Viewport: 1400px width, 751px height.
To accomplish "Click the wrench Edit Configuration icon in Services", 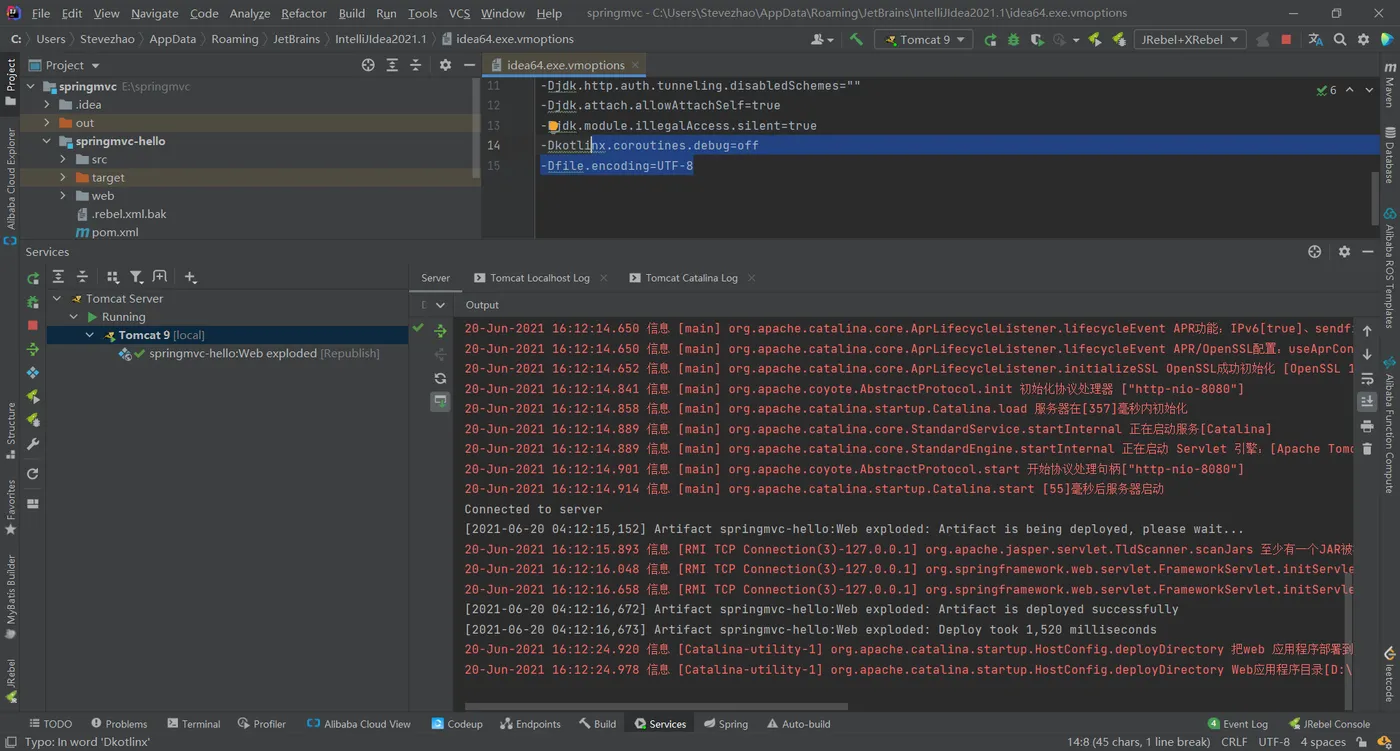I will [x=33, y=444].
